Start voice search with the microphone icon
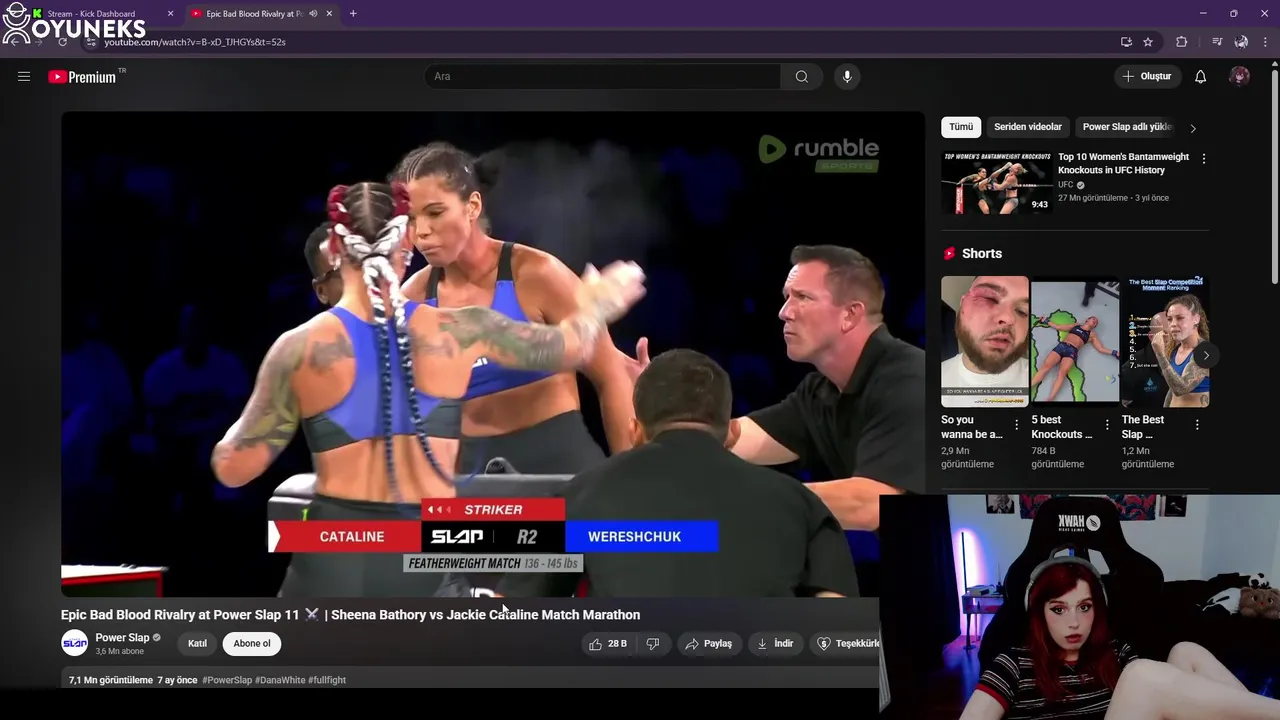This screenshot has height=720, width=1280. pyautogui.click(x=847, y=77)
